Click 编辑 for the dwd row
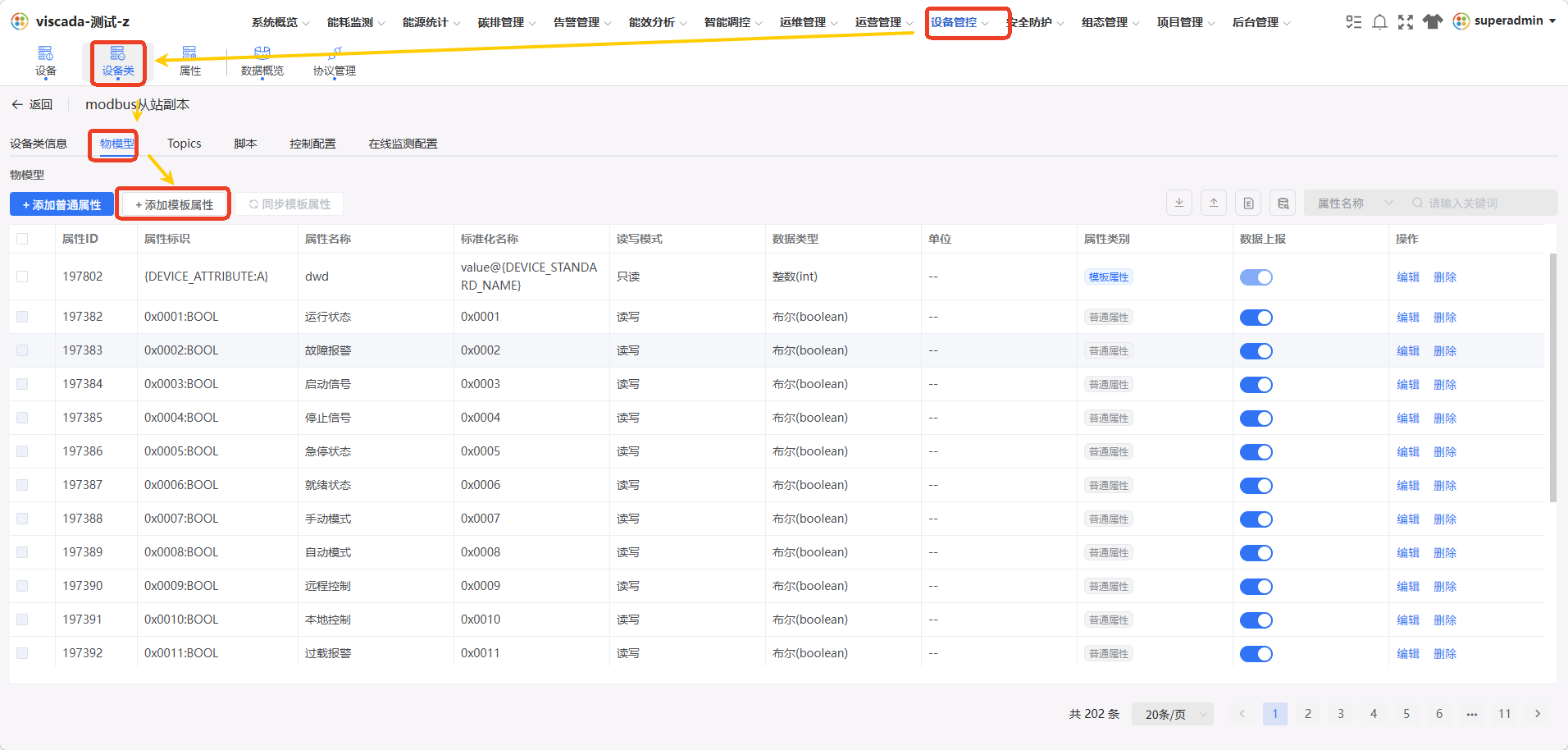The width and height of the screenshot is (1568, 750). [x=1407, y=277]
